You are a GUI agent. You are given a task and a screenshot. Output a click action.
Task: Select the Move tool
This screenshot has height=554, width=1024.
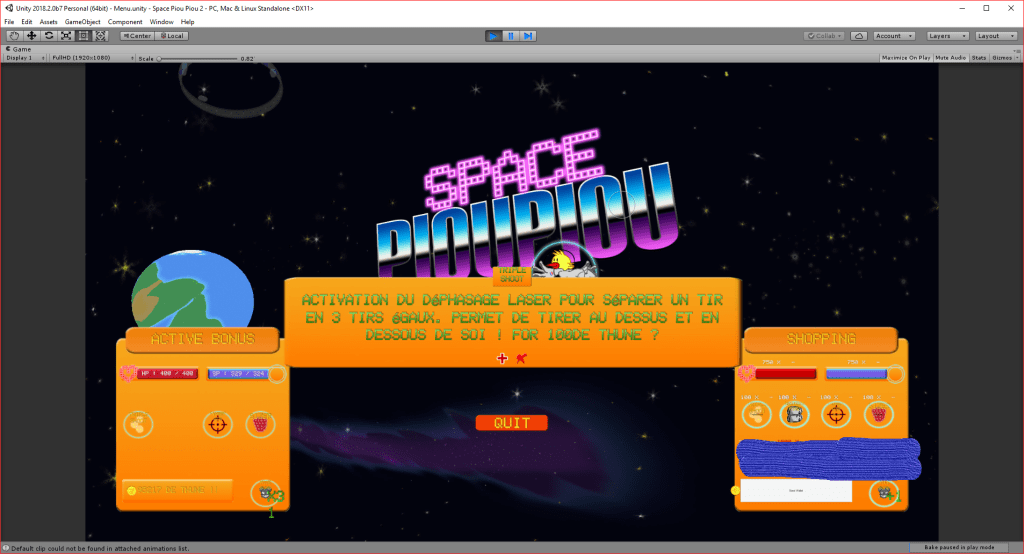pyautogui.click(x=32, y=36)
